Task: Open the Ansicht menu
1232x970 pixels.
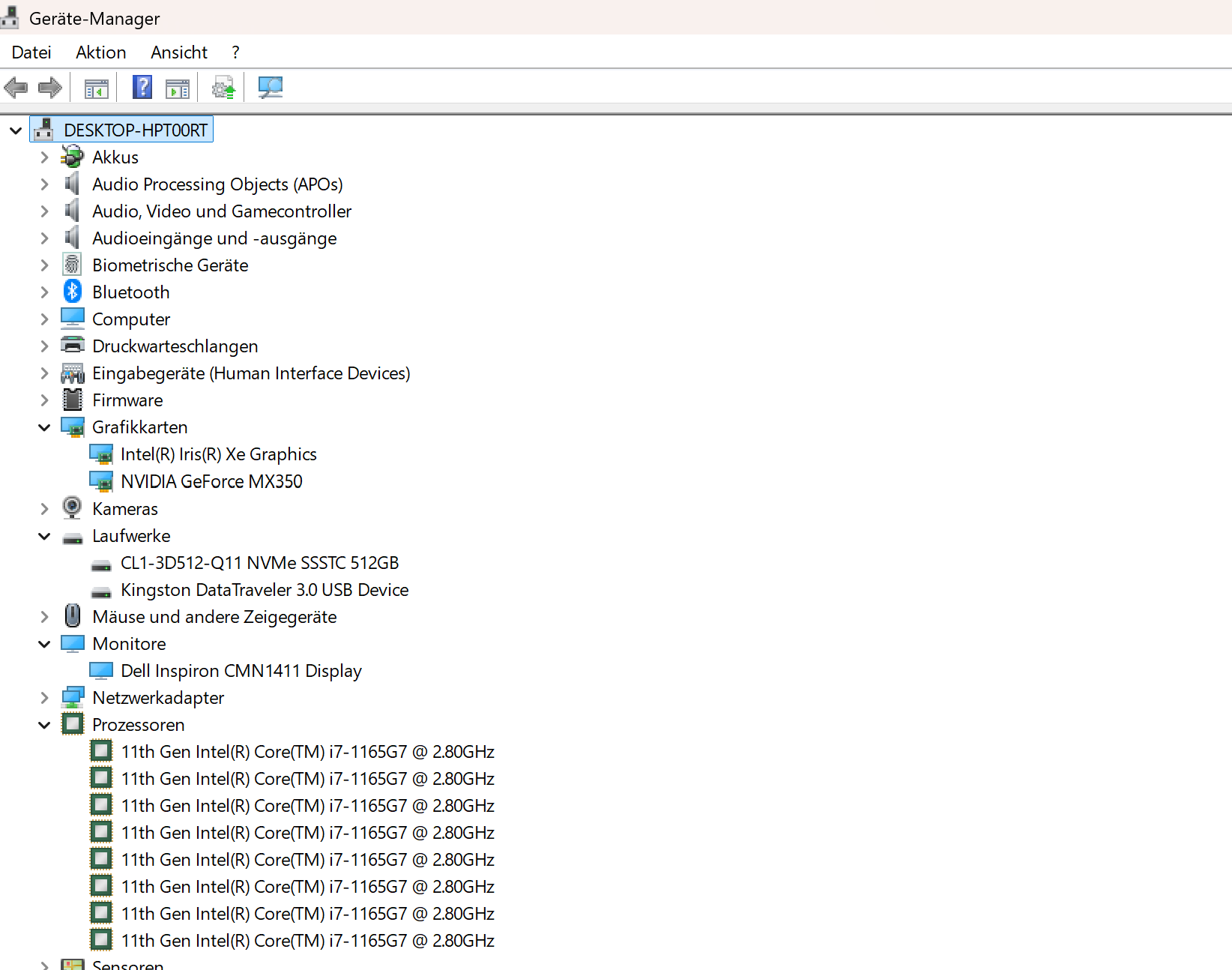Action: (179, 52)
